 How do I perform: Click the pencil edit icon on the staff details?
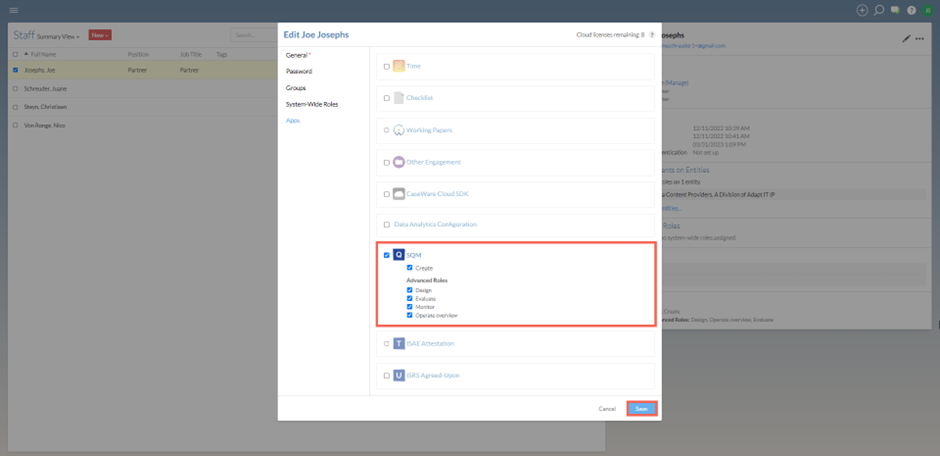tap(907, 38)
